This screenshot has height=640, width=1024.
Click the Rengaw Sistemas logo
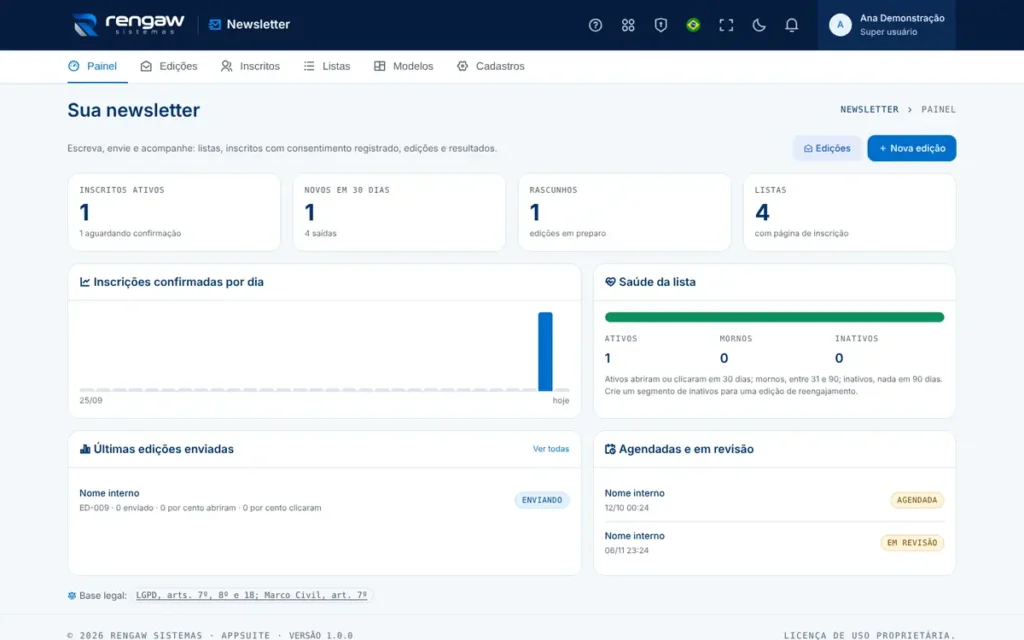tap(129, 25)
